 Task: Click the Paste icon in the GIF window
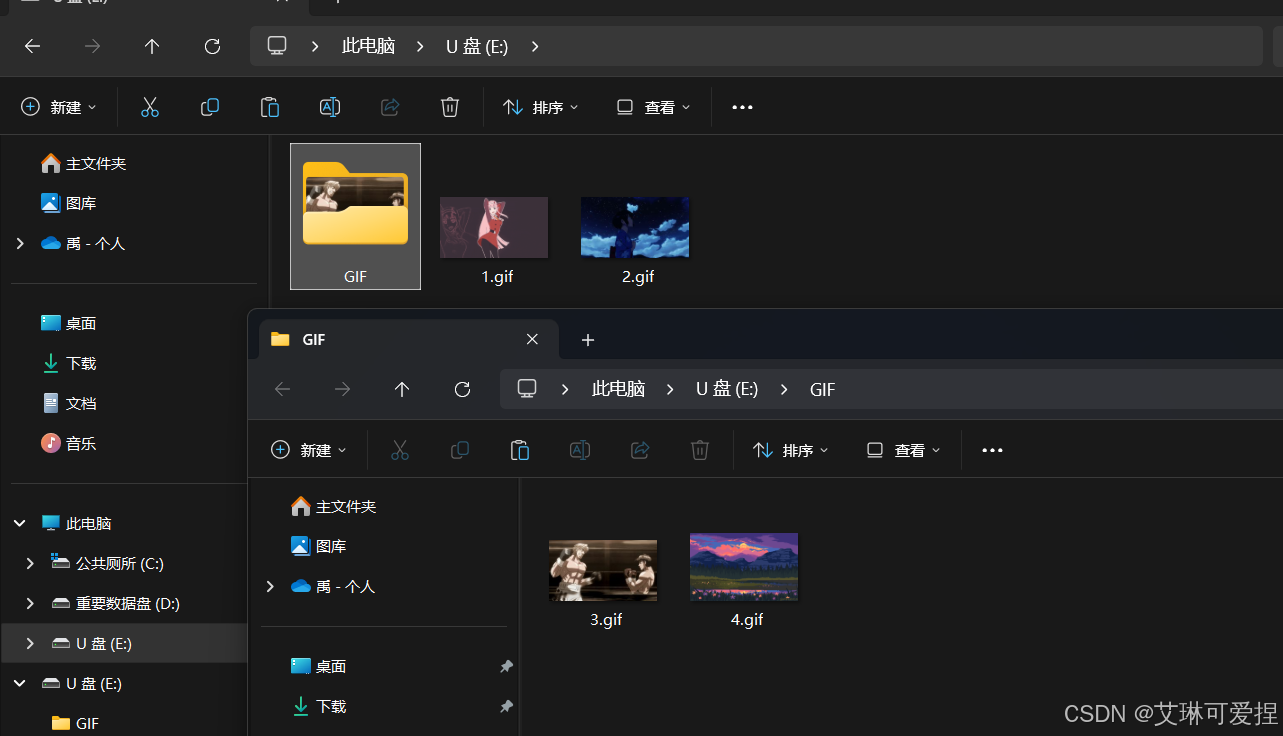[519, 449]
